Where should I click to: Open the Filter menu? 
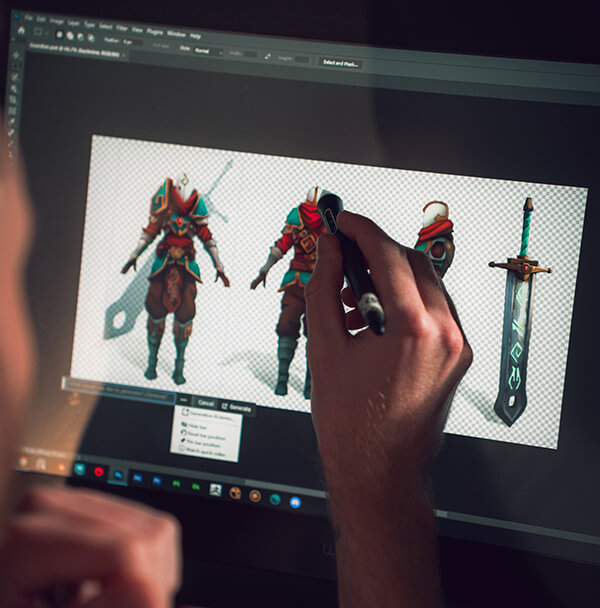pyautogui.click(x=122, y=28)
